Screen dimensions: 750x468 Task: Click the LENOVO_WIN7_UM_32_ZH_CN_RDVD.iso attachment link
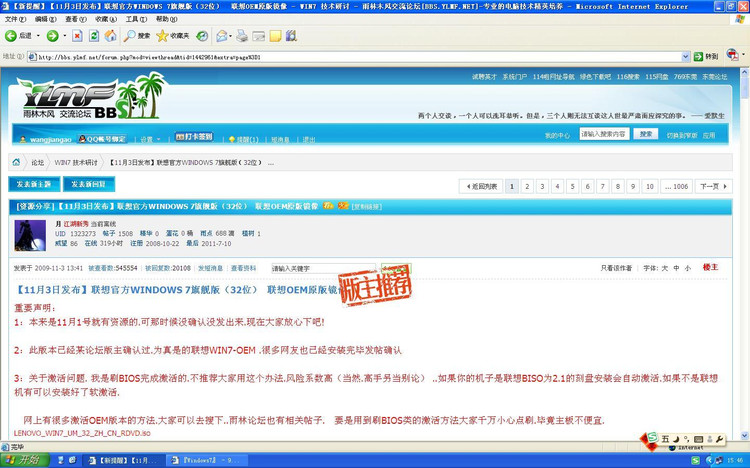click(82, 433)
